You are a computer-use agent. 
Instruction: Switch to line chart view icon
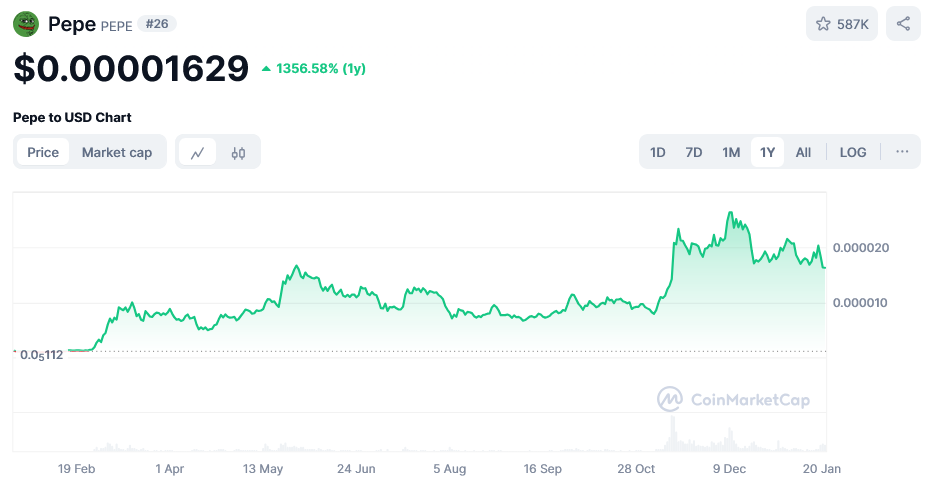pos(197,153)
